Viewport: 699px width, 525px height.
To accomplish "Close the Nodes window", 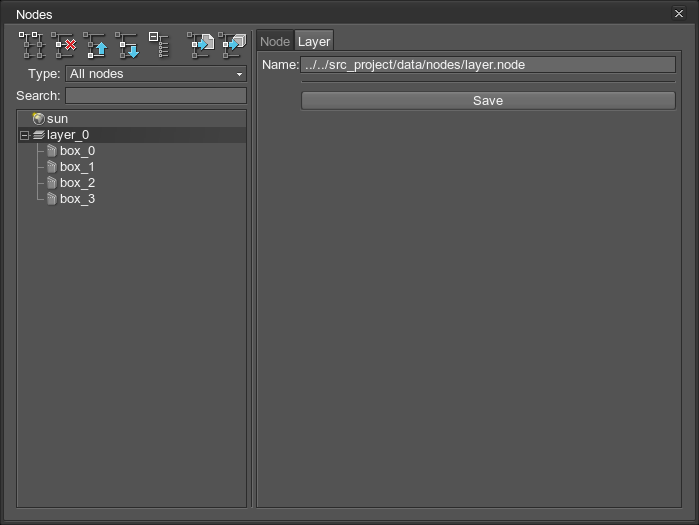I will click(x=680, y=14).
